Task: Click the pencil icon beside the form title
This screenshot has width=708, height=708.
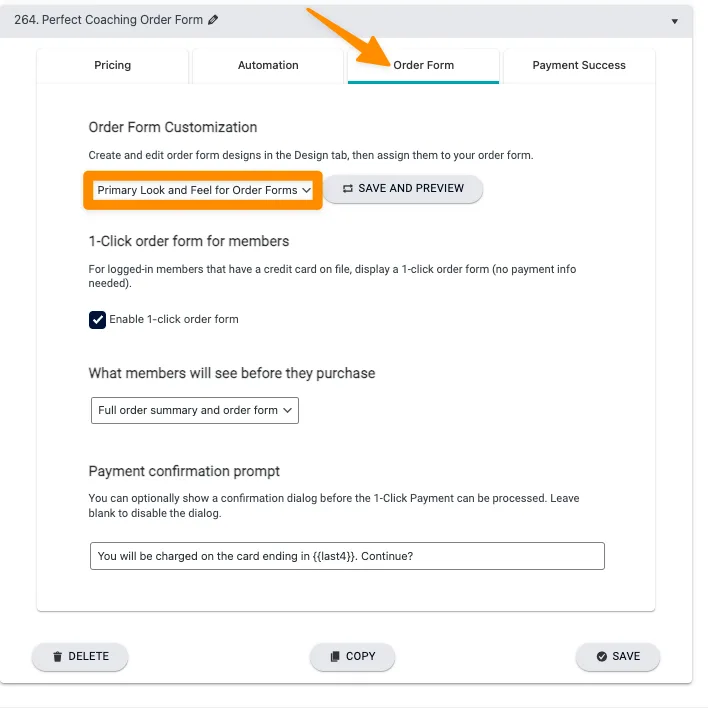Action: (x=213, y=20)
